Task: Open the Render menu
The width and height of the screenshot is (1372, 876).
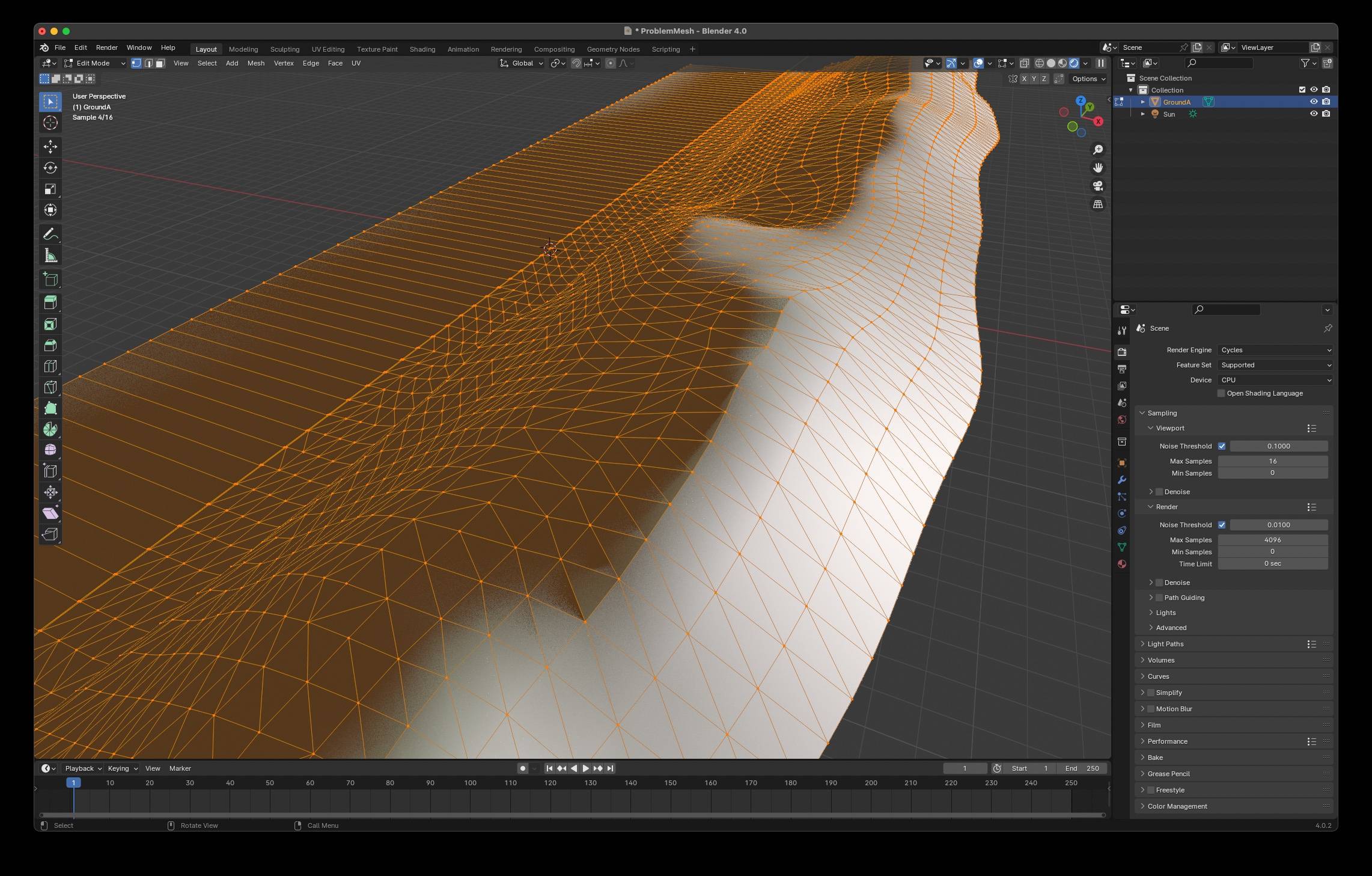Action: [107, 47]
